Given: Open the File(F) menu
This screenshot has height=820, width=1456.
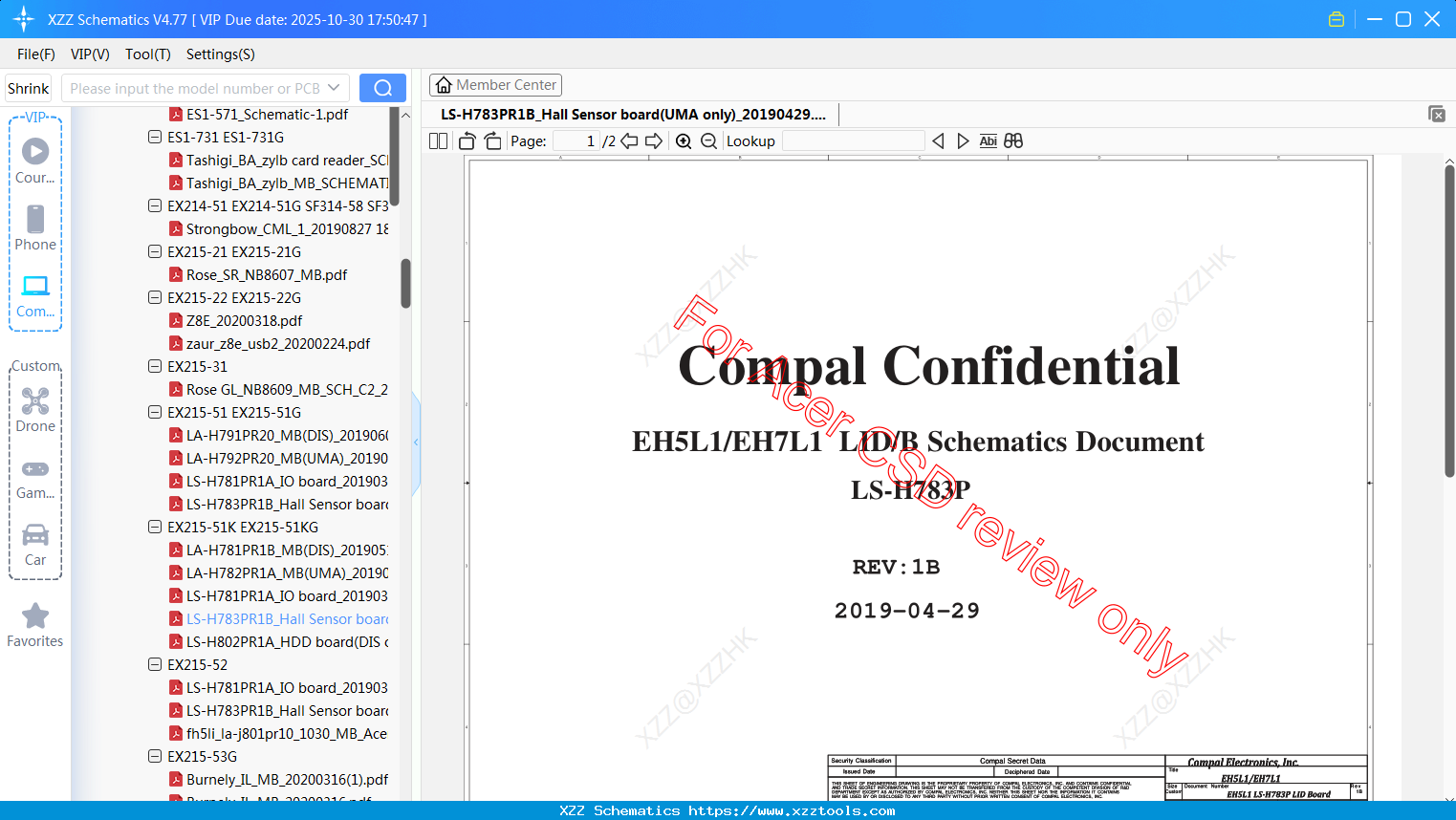Looking at the screenshot, I should click(36, 54).
